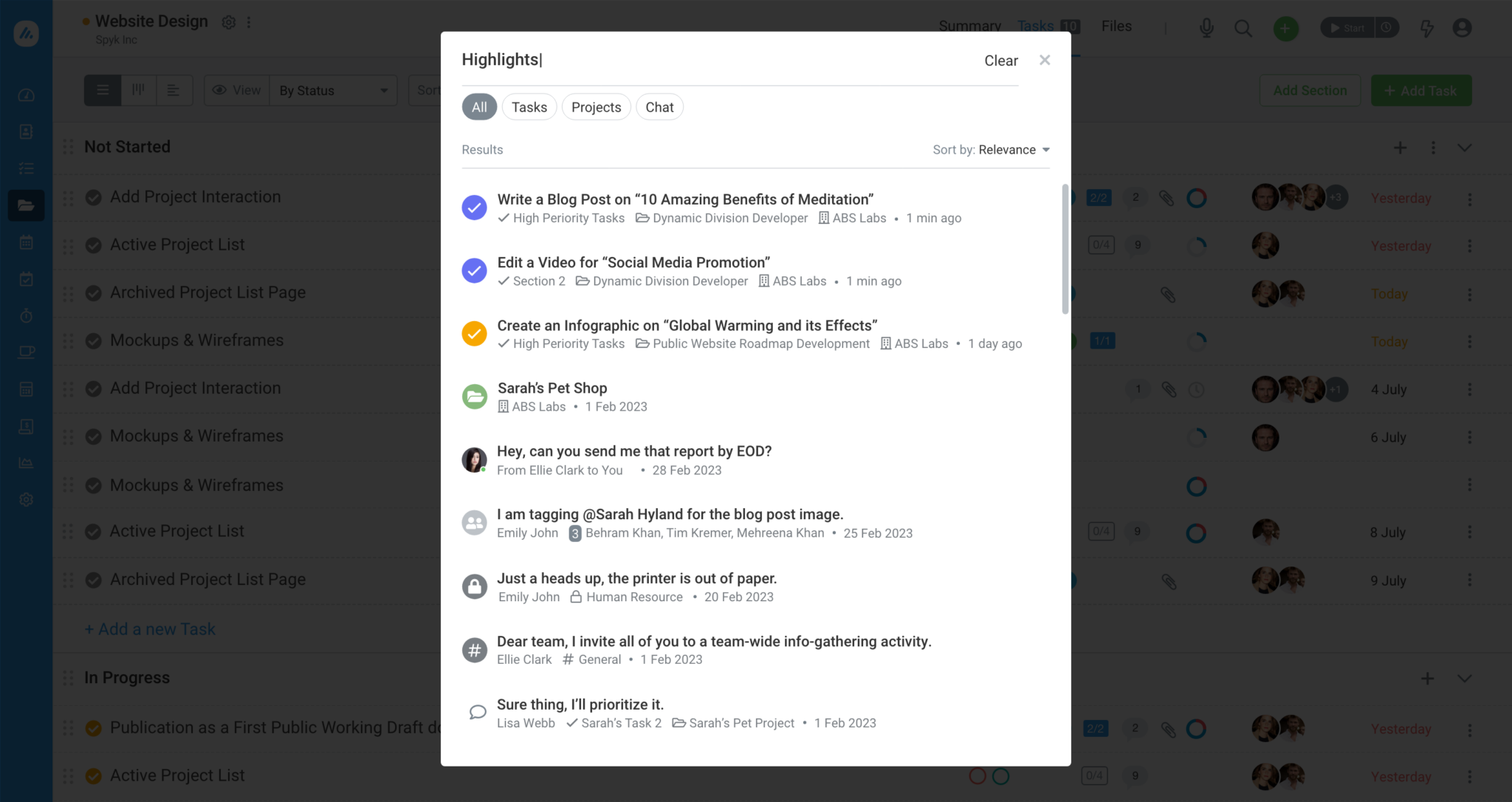Select the All filter in Highlights
This screenshot has width=1512, height=802.
(478, 106)
